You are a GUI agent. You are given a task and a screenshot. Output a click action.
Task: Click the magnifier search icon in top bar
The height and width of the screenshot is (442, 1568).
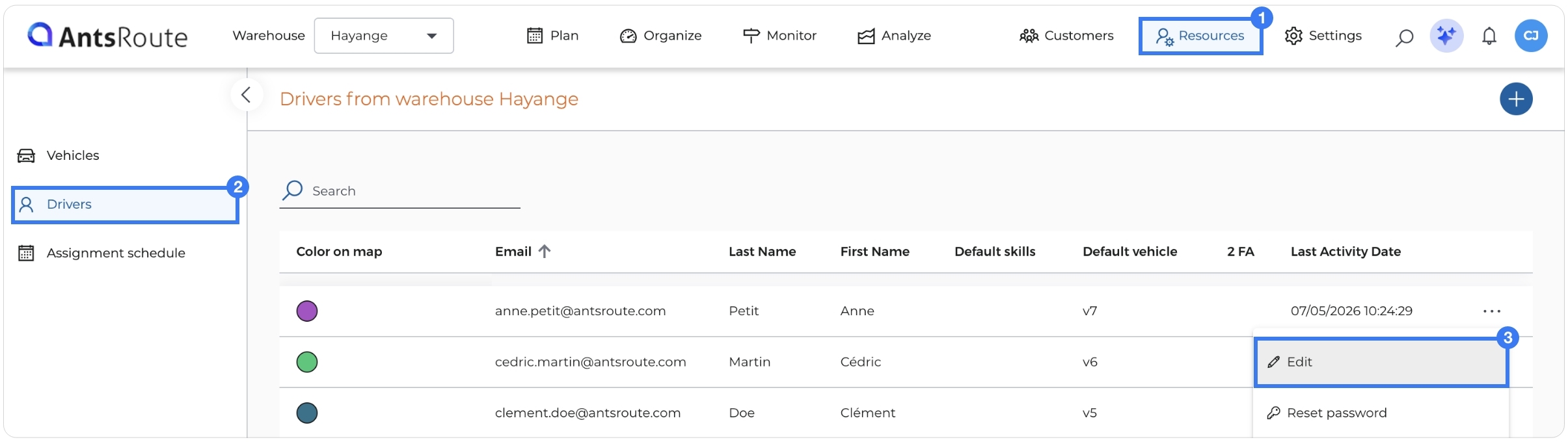(x=1404, y=37)
